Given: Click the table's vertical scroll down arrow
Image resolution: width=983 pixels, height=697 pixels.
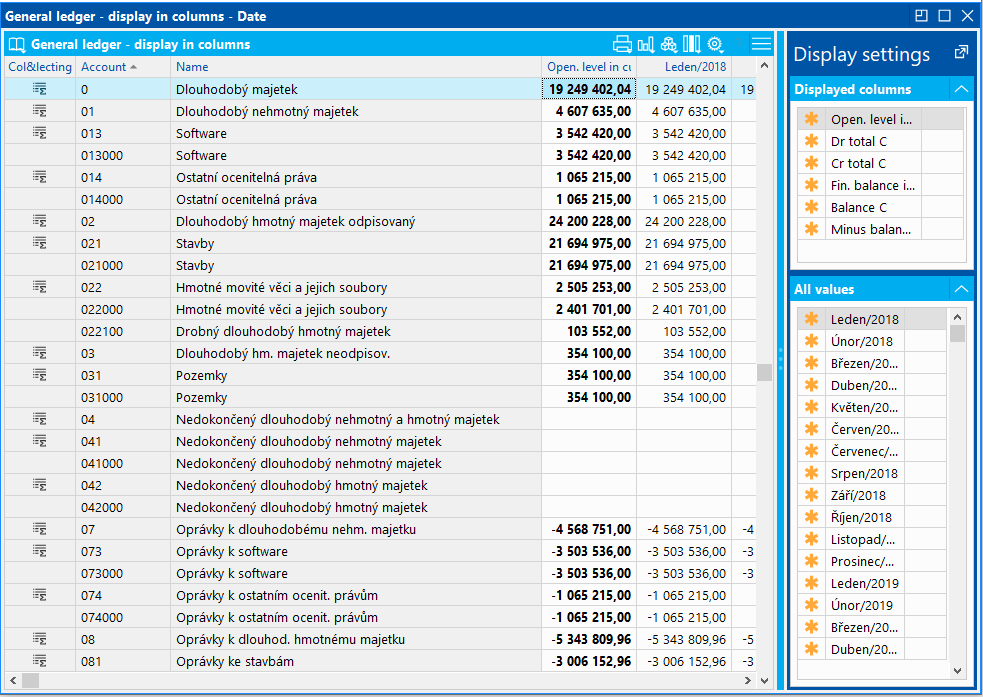Looking at the screenshot, I should point(764,680).
